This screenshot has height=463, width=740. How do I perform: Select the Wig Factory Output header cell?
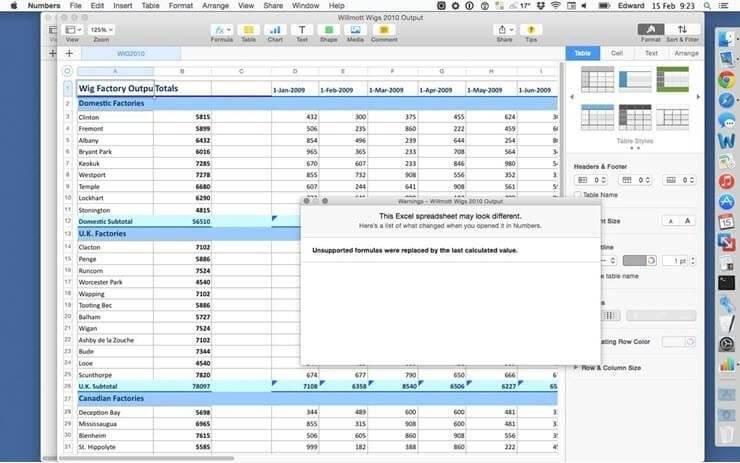115,89
